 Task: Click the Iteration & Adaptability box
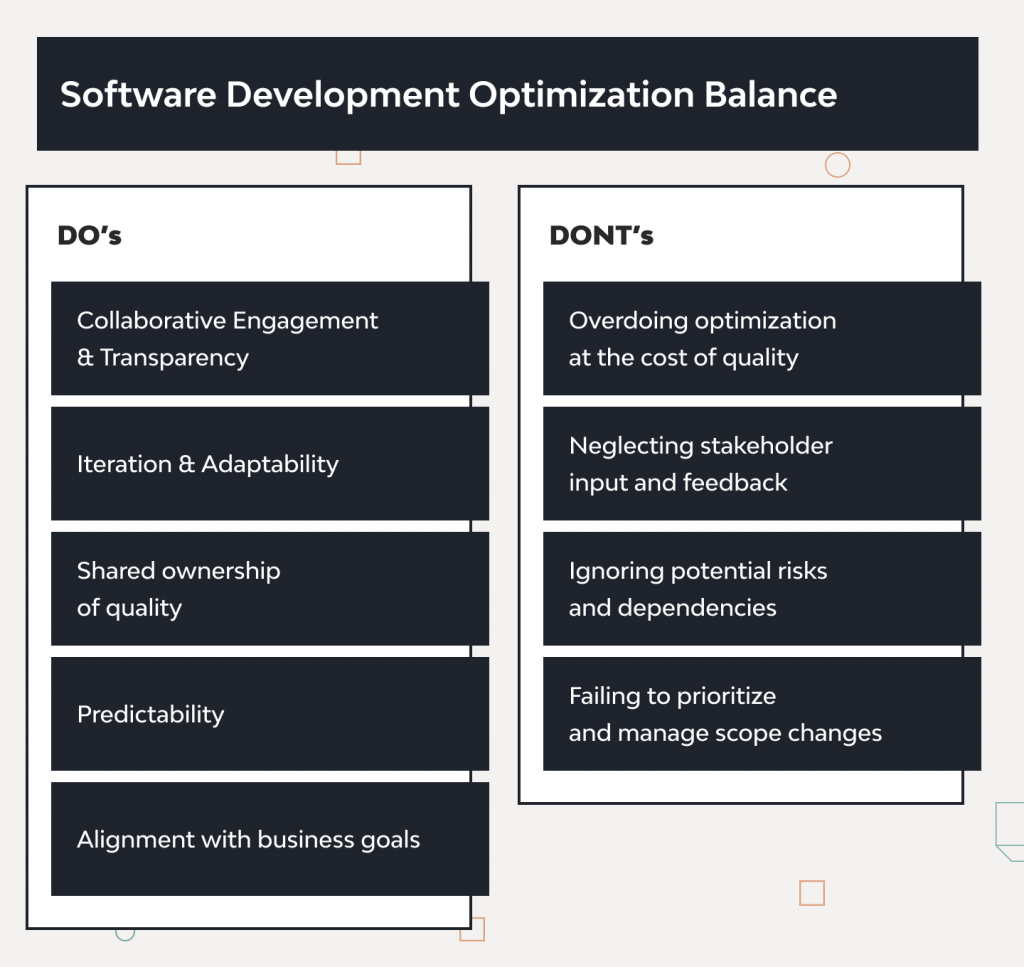(269, 463)
